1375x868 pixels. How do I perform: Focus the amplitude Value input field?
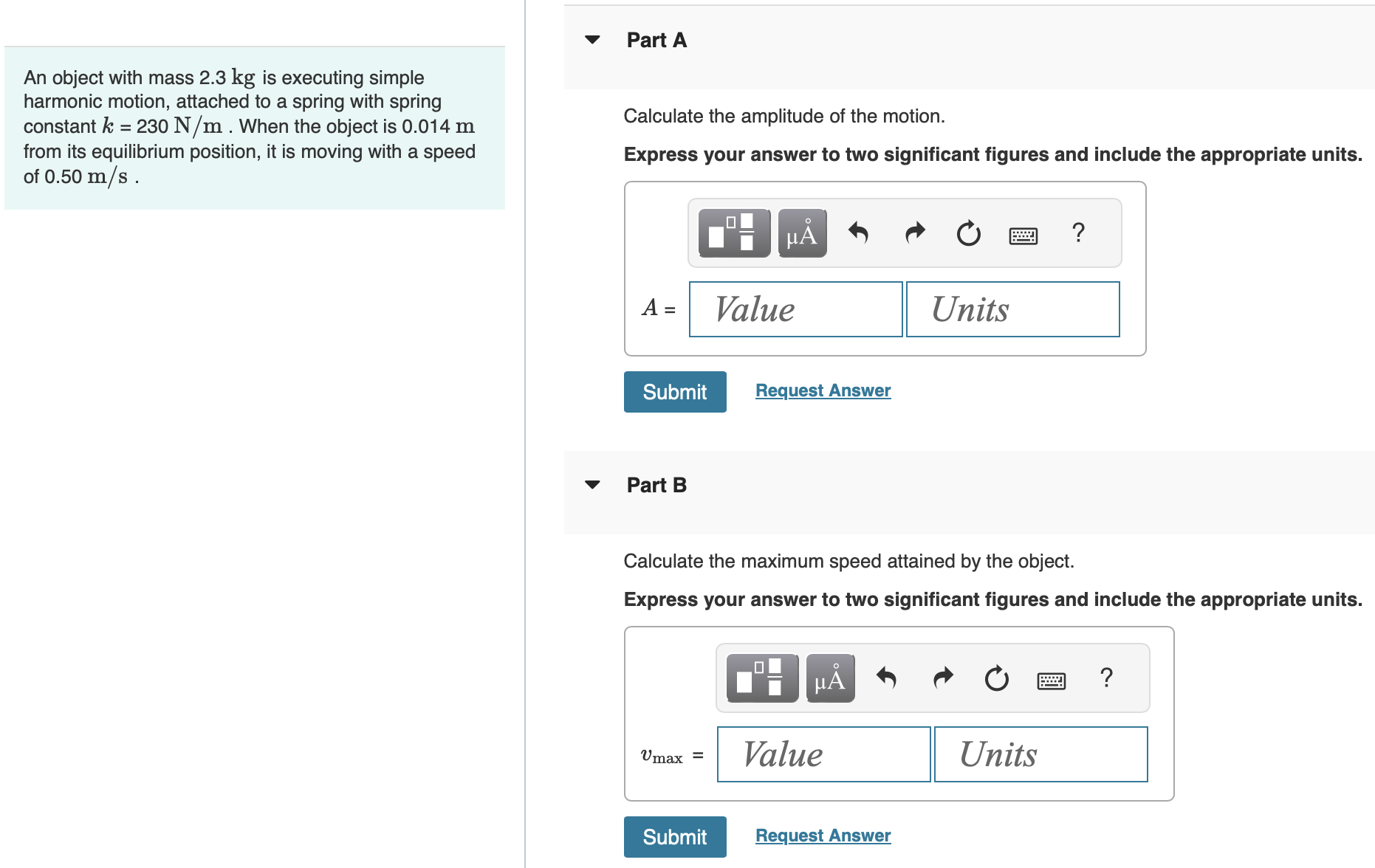point(796,309)
